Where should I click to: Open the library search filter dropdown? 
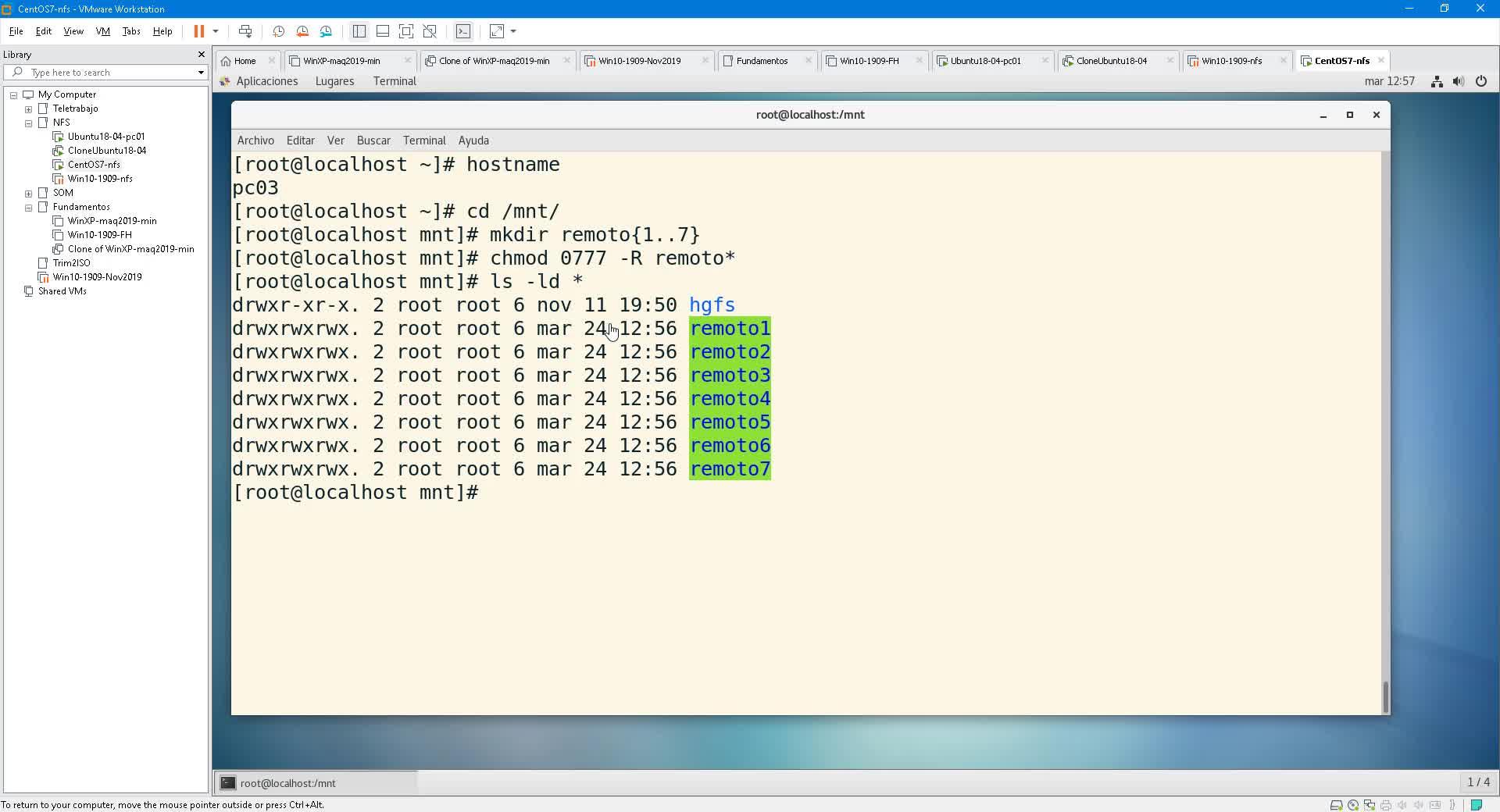(x=201, y=73)
